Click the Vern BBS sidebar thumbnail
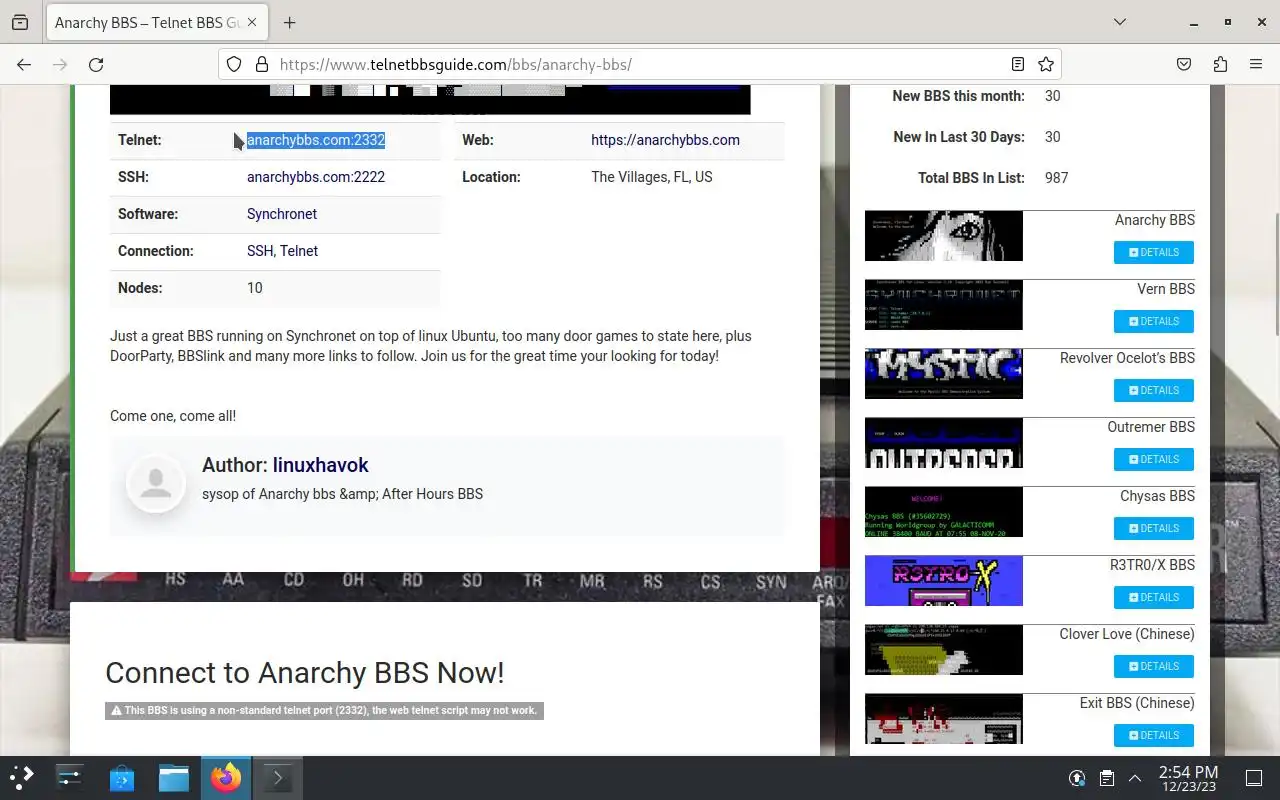Screen dimensions: 1280x800 pos(944,304)
